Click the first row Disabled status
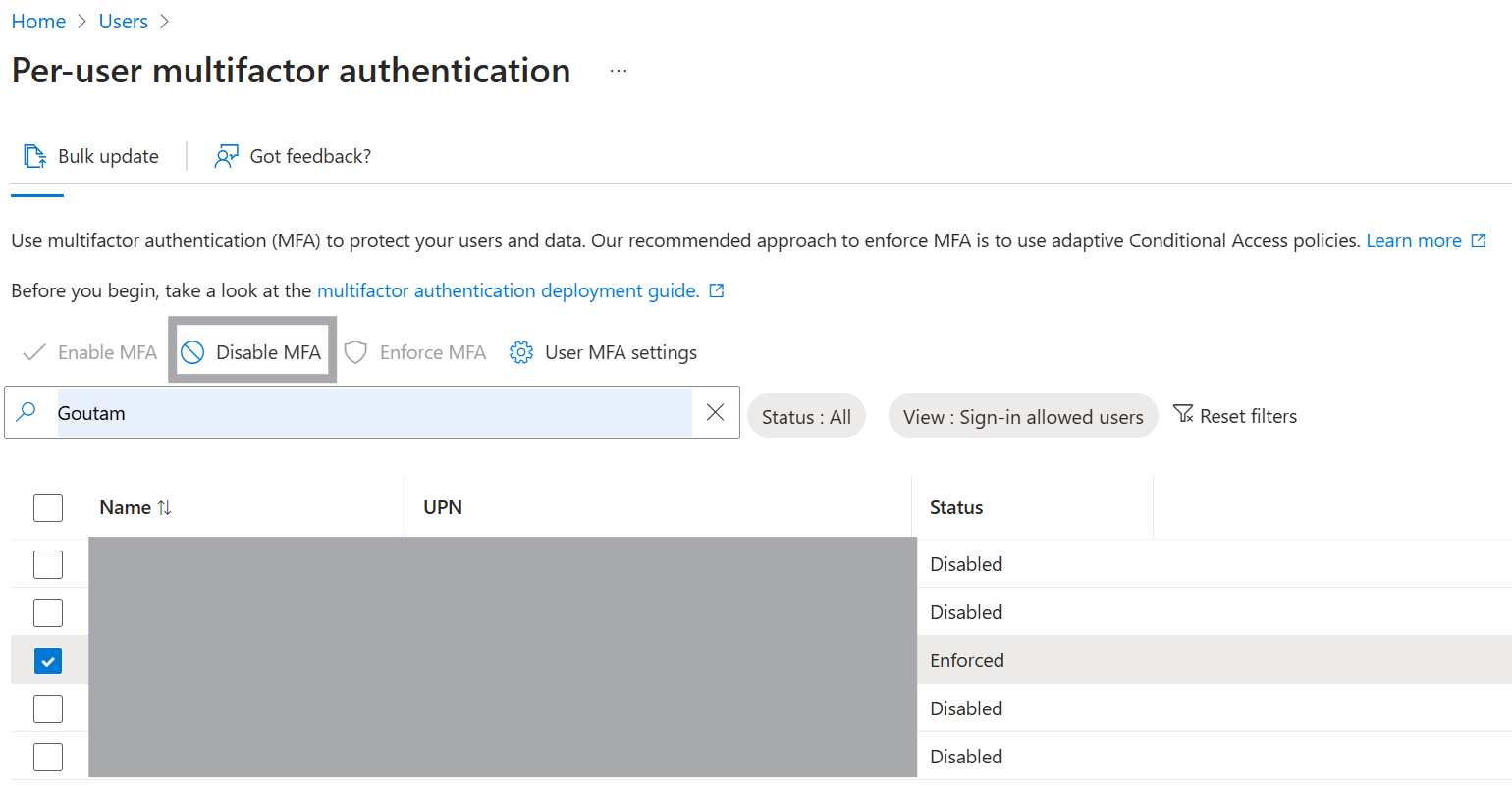This screenshot has width=1512, height=787. click(x=966, y=564)
